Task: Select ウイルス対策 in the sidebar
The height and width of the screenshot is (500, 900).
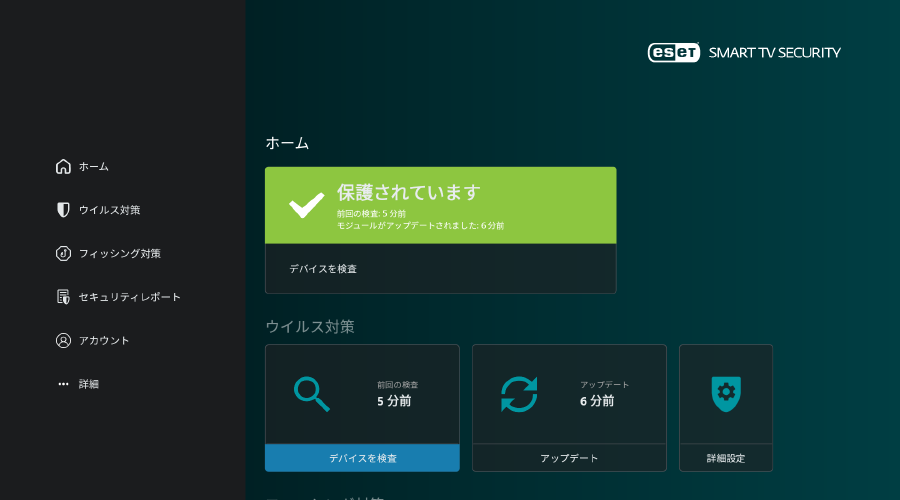Action: point(110,210)
